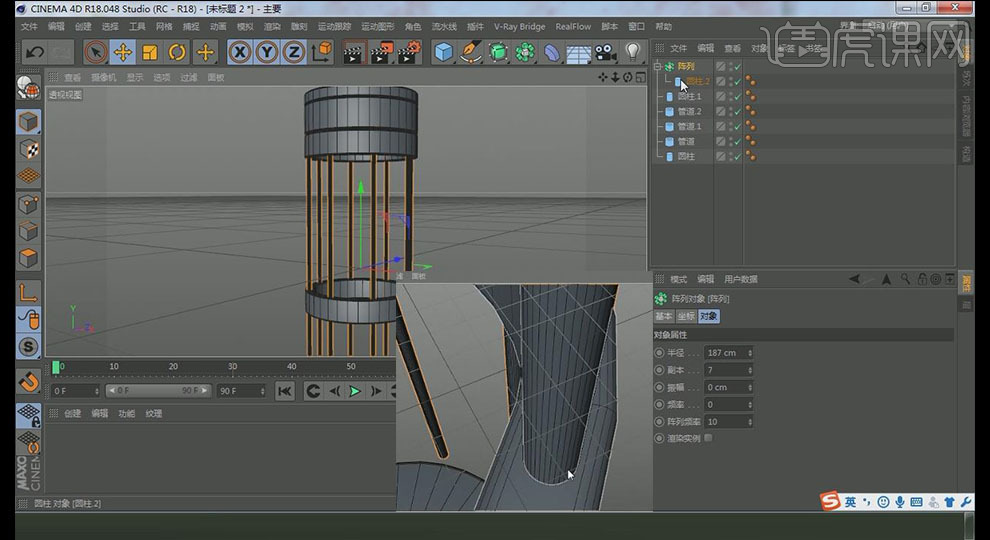Toggle the X axis lock
The image size is (990, 540).
click(240, 52)
